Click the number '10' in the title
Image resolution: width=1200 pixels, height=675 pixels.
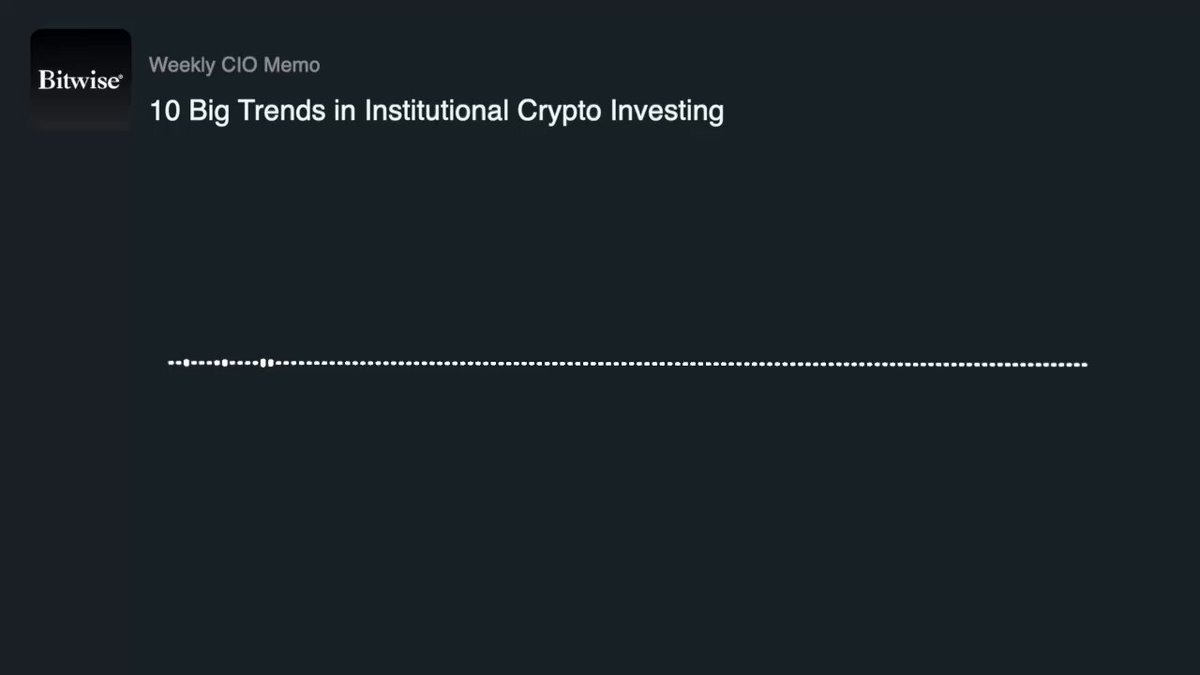coord(164,110)
